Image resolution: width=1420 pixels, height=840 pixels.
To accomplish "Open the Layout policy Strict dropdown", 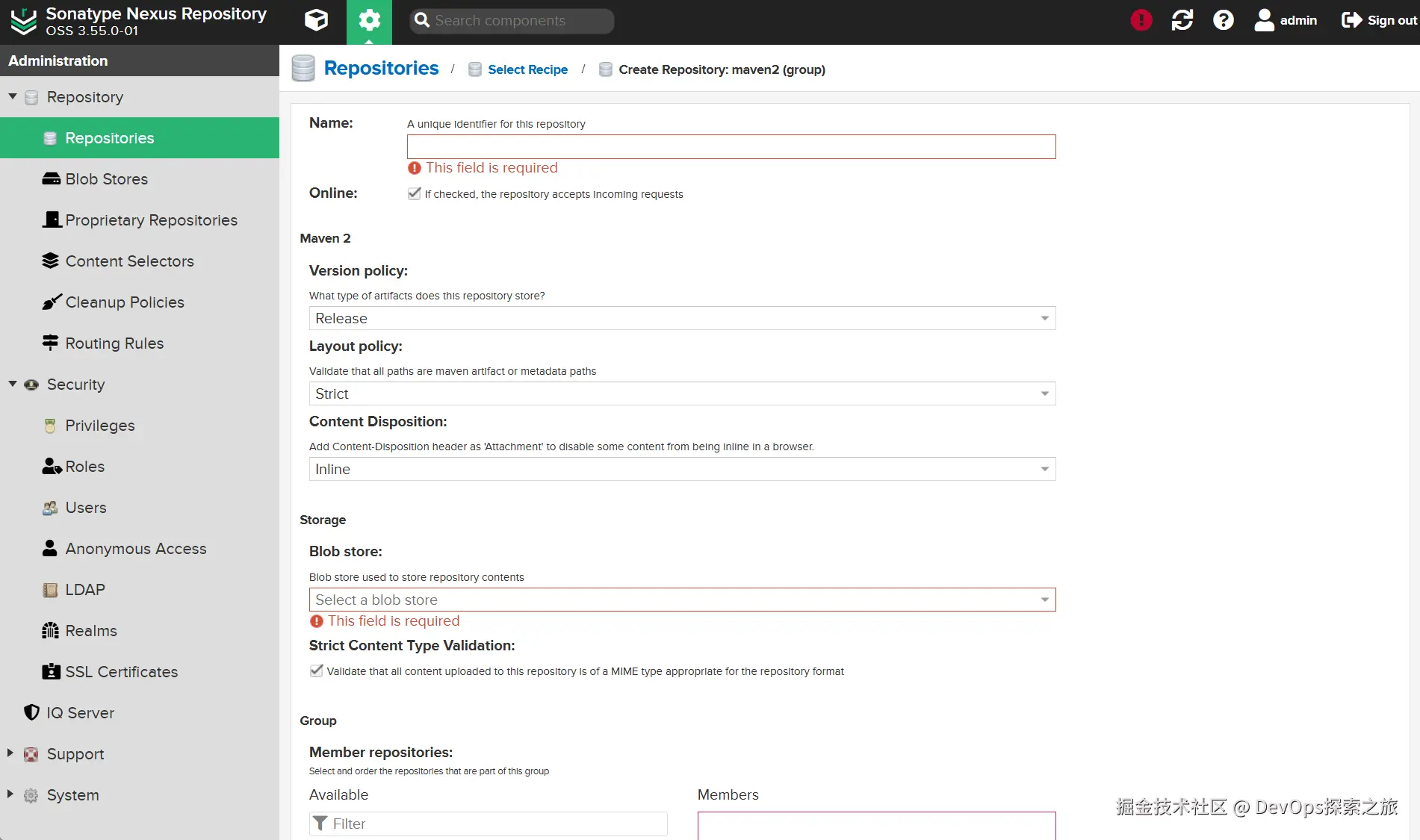I will (x=682, y=393).
